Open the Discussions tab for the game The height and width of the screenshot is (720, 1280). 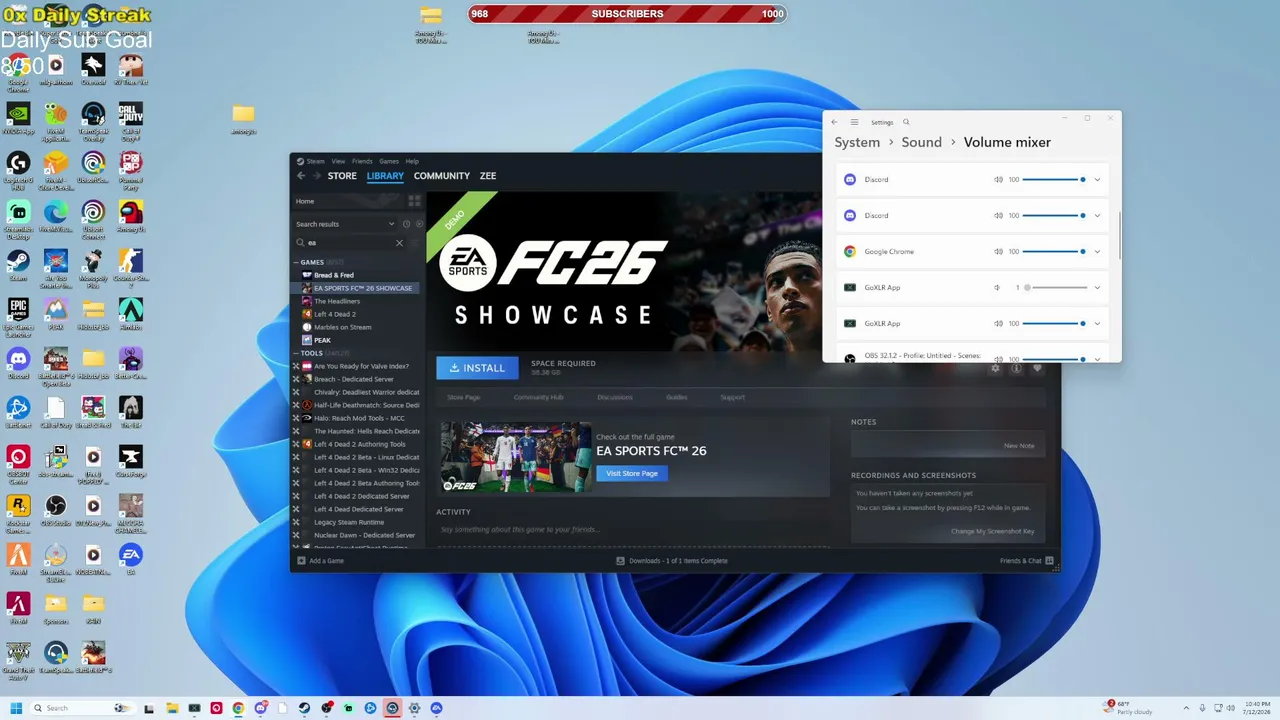click(x=615, y=398)
